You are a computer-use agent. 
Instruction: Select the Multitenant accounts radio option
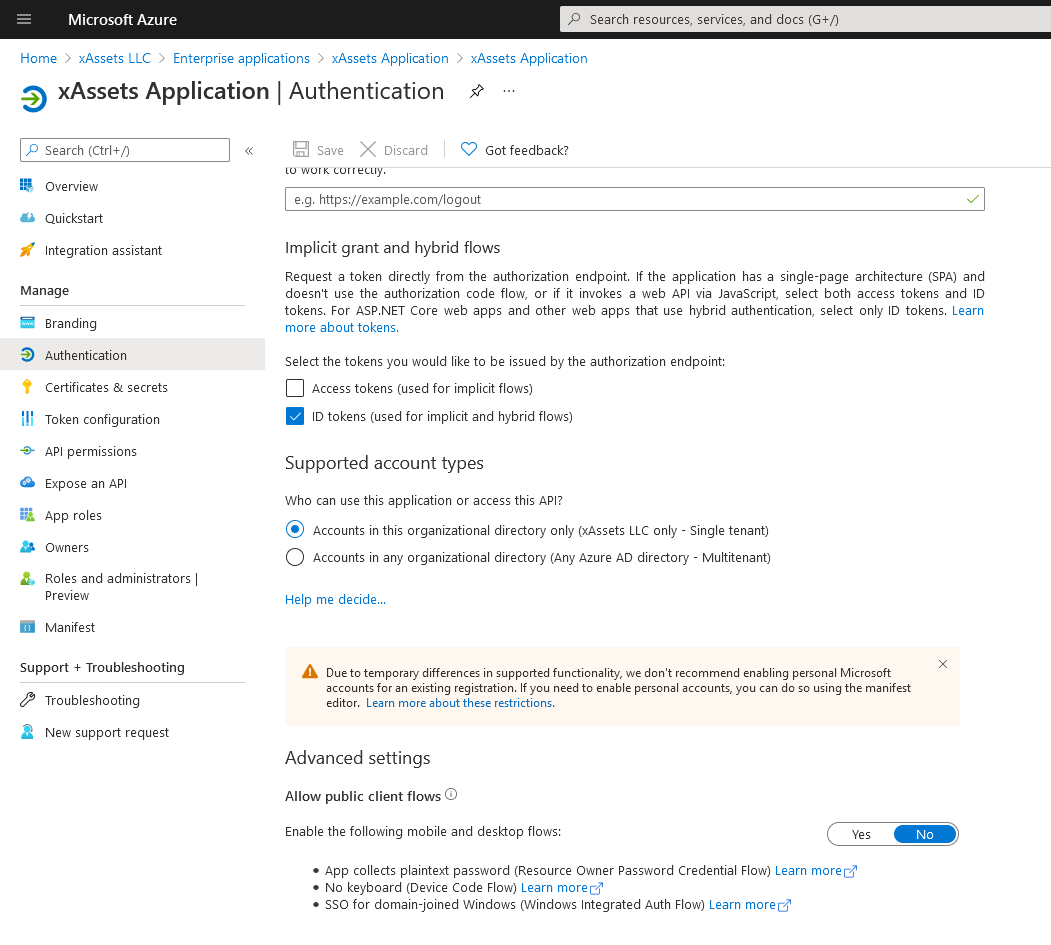pos(295,557)
